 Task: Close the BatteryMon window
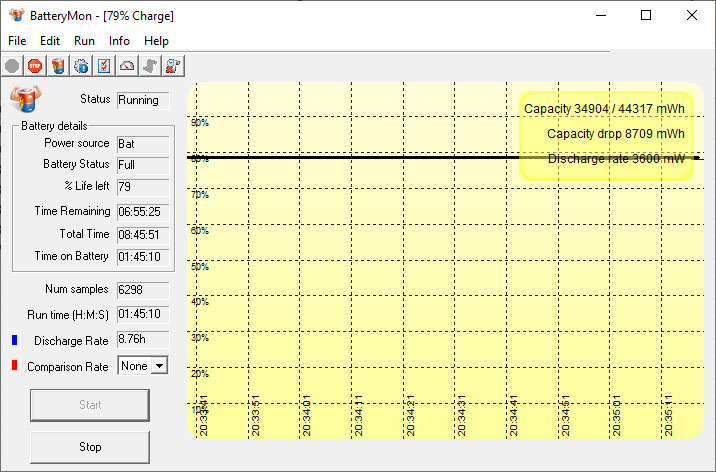[692, 16]
